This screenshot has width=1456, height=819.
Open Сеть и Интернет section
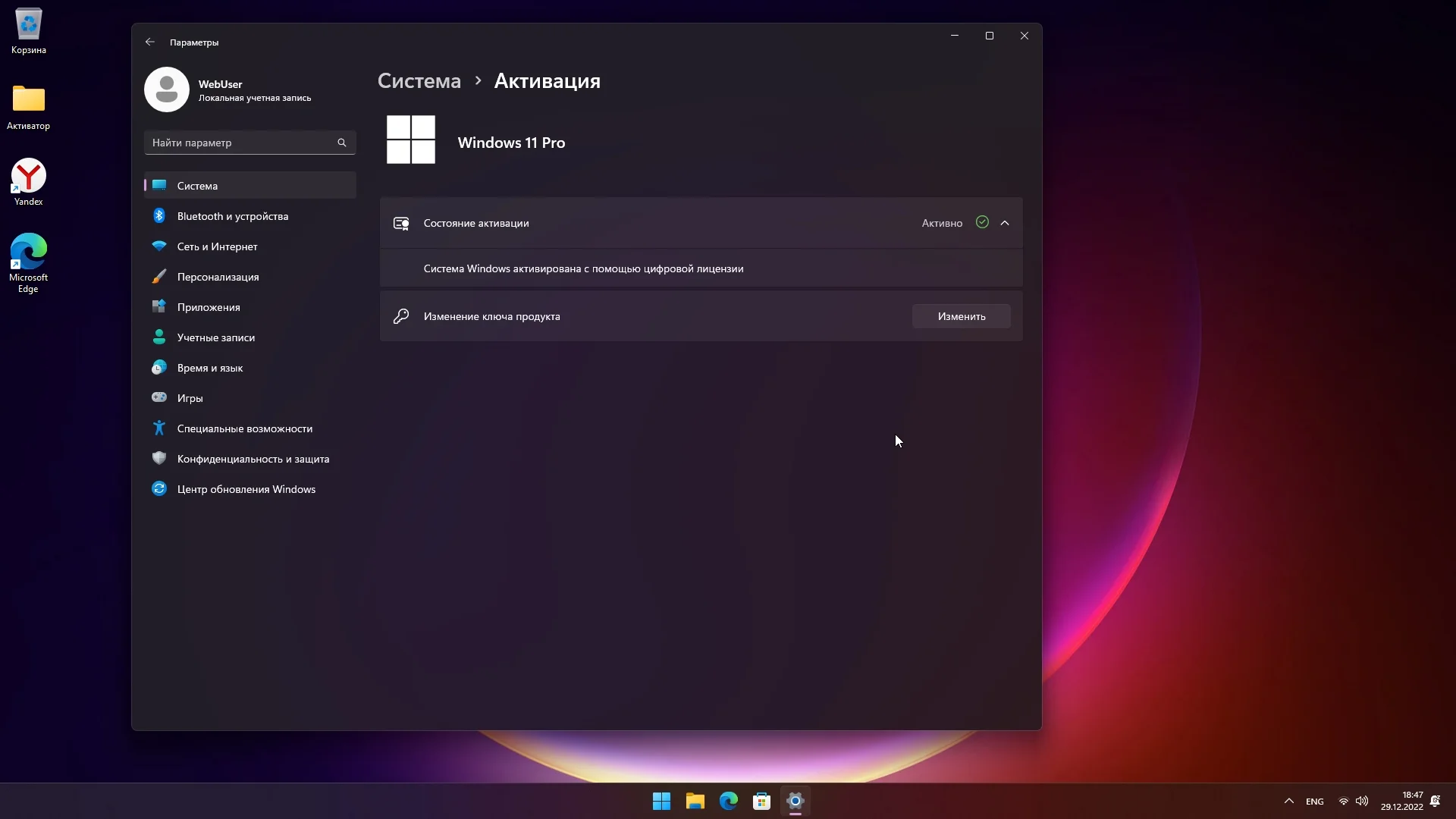coord(217,246)
